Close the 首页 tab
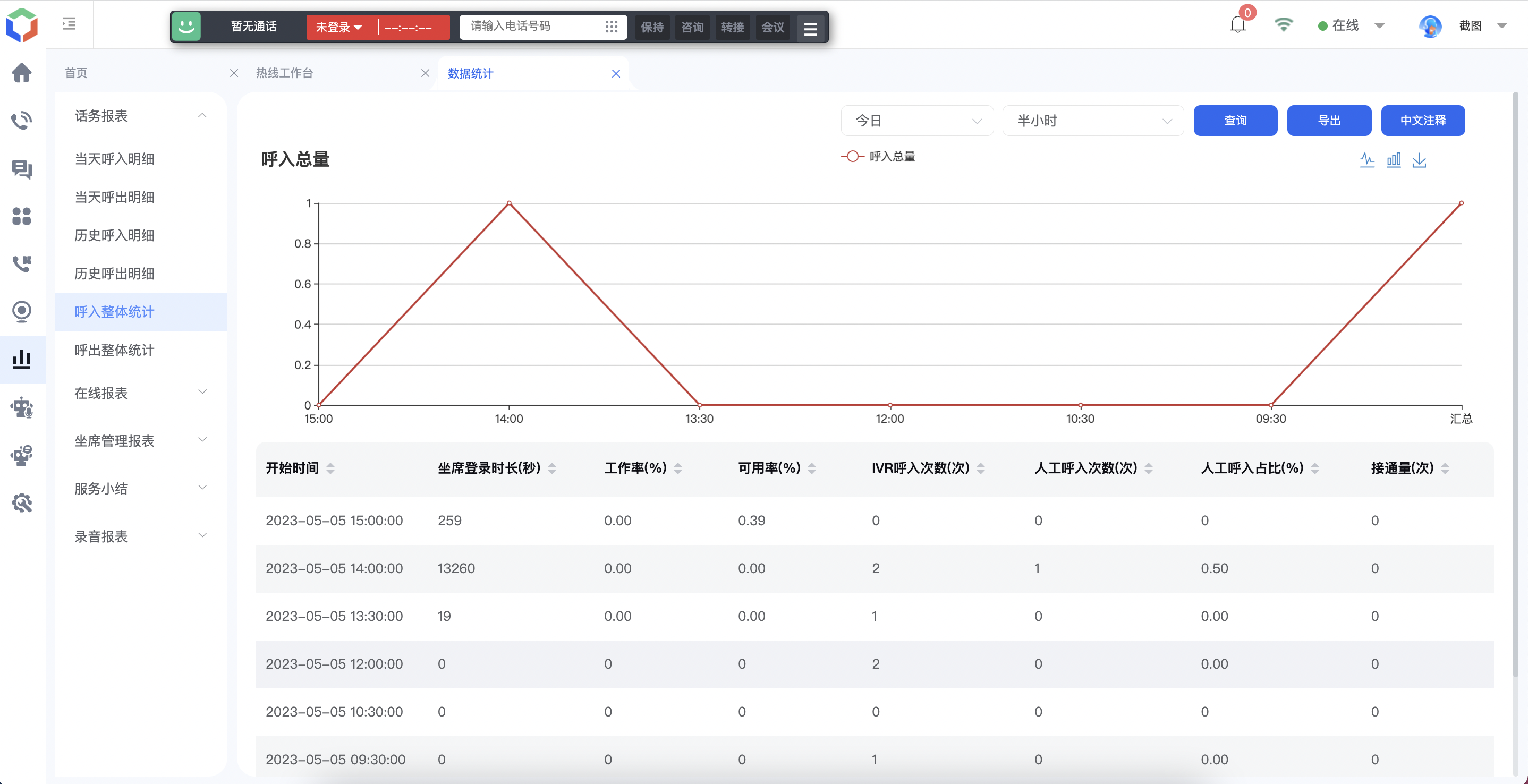The width and height of the screenshot is (1528, 784). point(234,73)
